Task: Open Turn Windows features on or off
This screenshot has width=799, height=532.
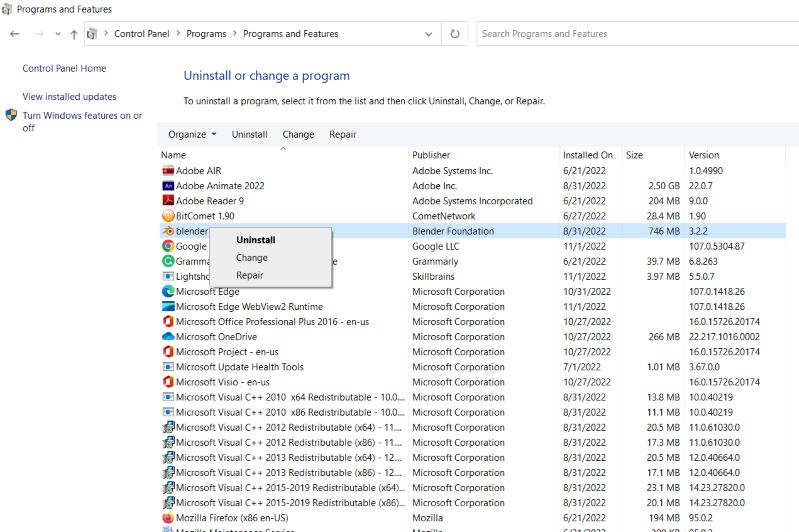Action: [x=82, y=122]
